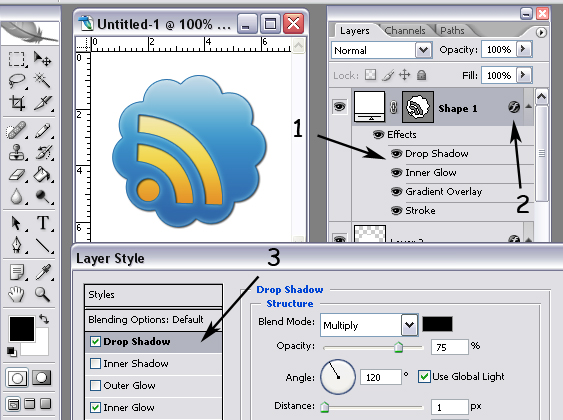
Task: Switch to the Channels tab
Action: pyautogui.click(x=405, y=31)
